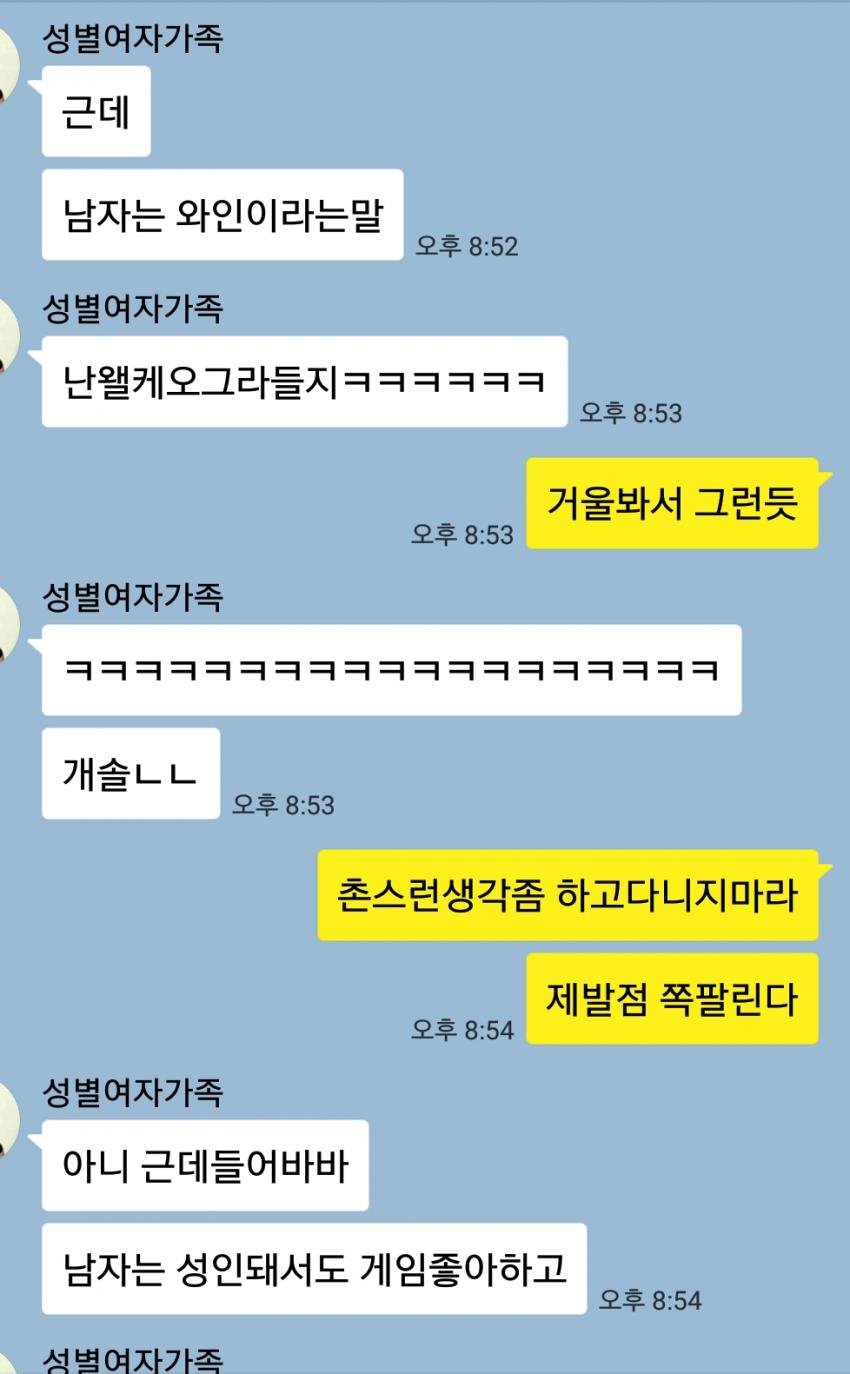
Task: Select the '근데' chat bubble
Action: tap(96, 112)
